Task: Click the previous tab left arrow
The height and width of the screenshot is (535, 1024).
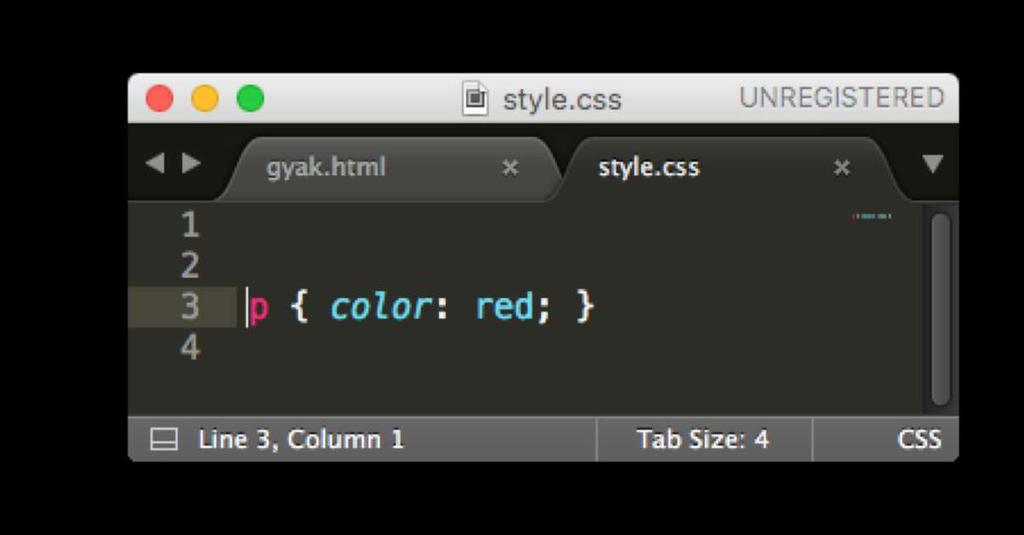Action: [155, 163]
